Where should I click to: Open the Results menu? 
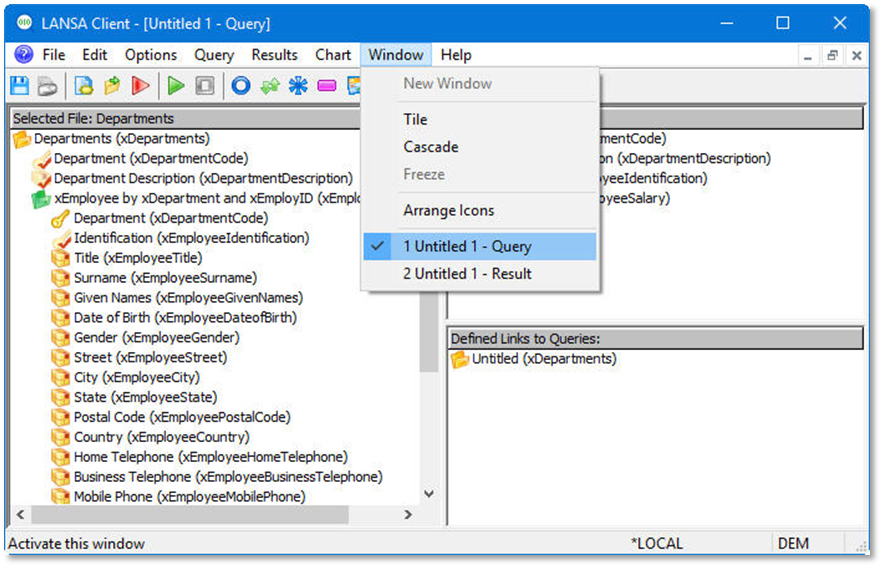(274, 55)
